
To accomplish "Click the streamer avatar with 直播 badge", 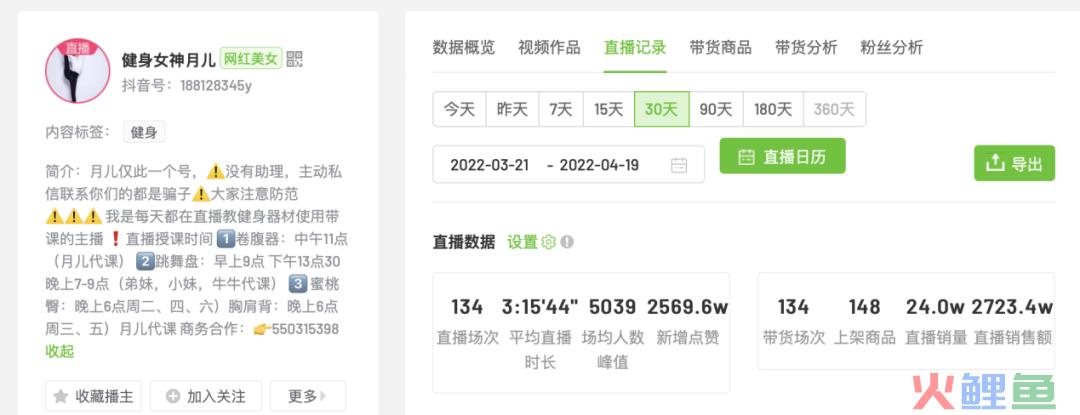I will [x=78, y=71].
